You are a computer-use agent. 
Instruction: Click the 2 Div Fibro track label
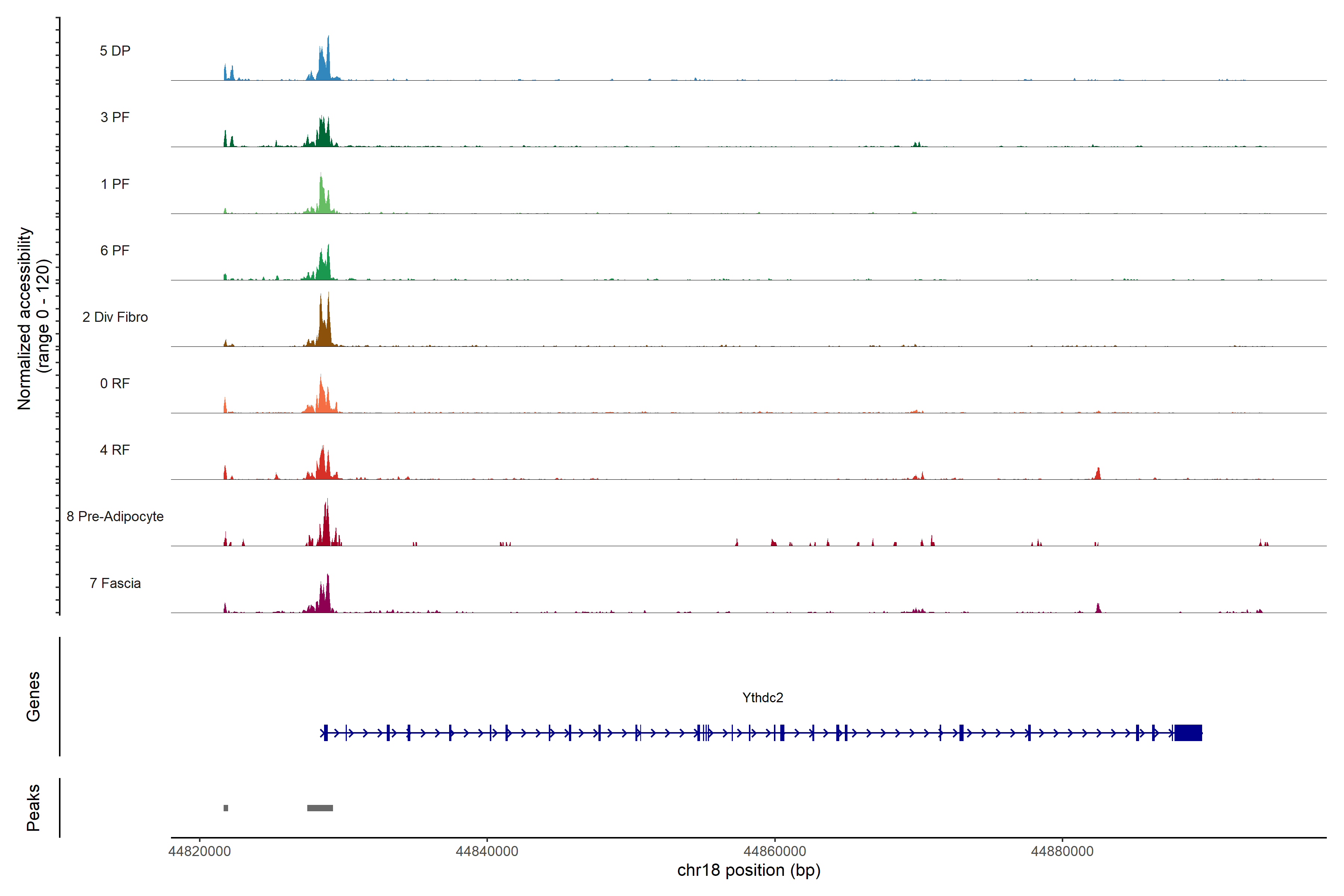coord(115,317)
